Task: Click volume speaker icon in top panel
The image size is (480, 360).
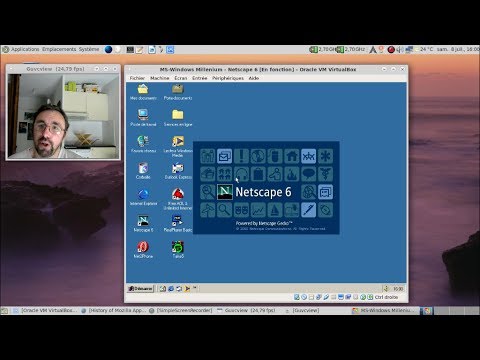Action: [400, 50]
